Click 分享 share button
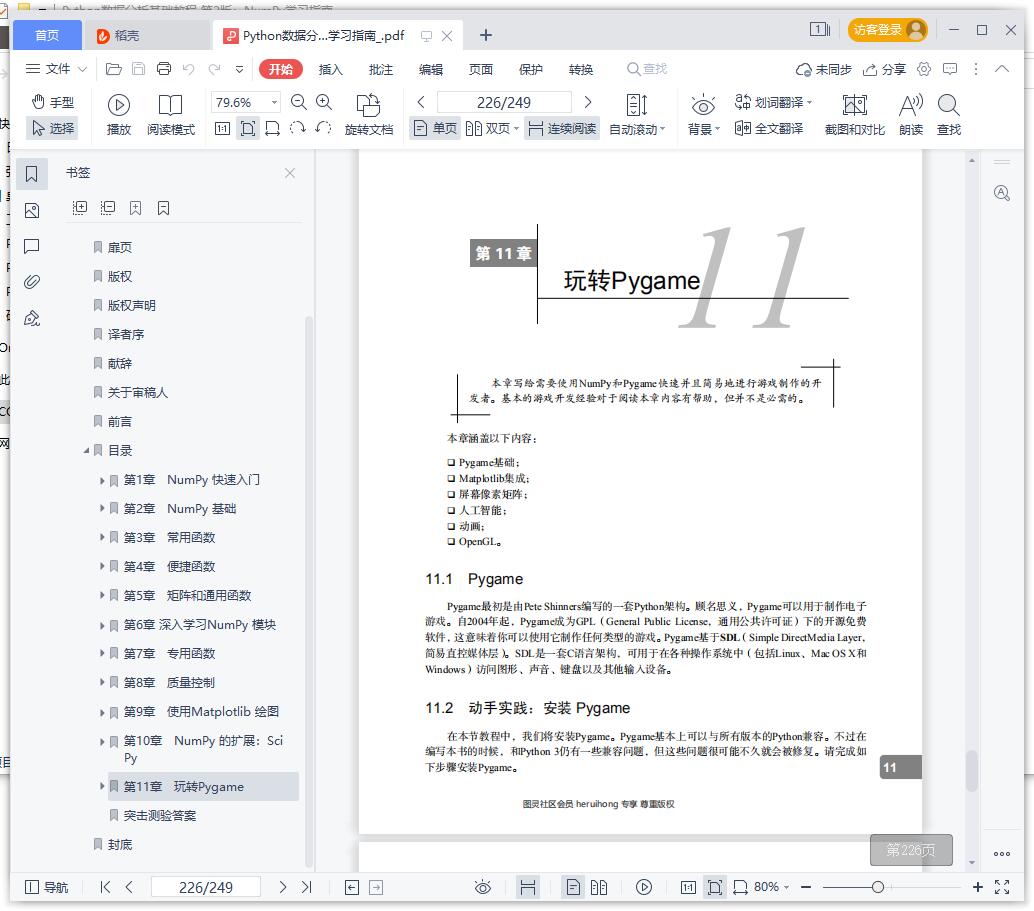 coord(884,69)
